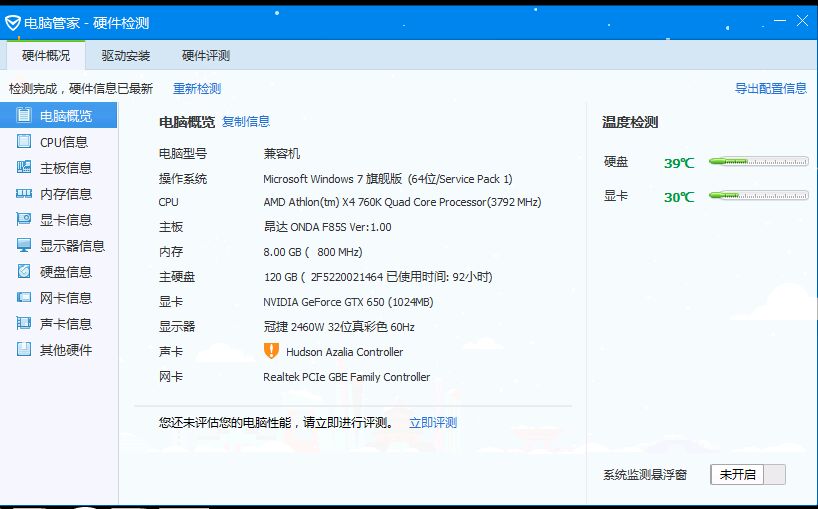818x509 pixels.
Task: Click the 30℃ graphics card temperature reading
Action: tap(679, 197)
